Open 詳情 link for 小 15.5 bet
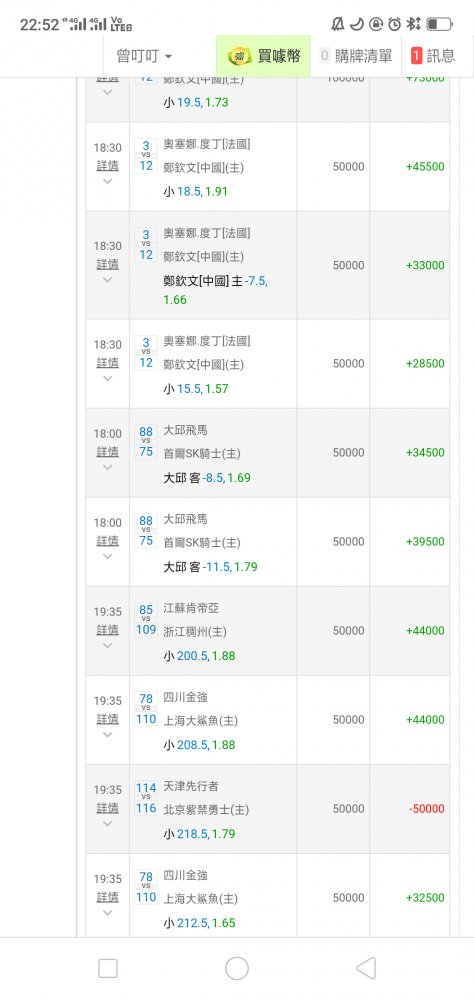This screenshot has height=1000, width=474. point(107,362)
